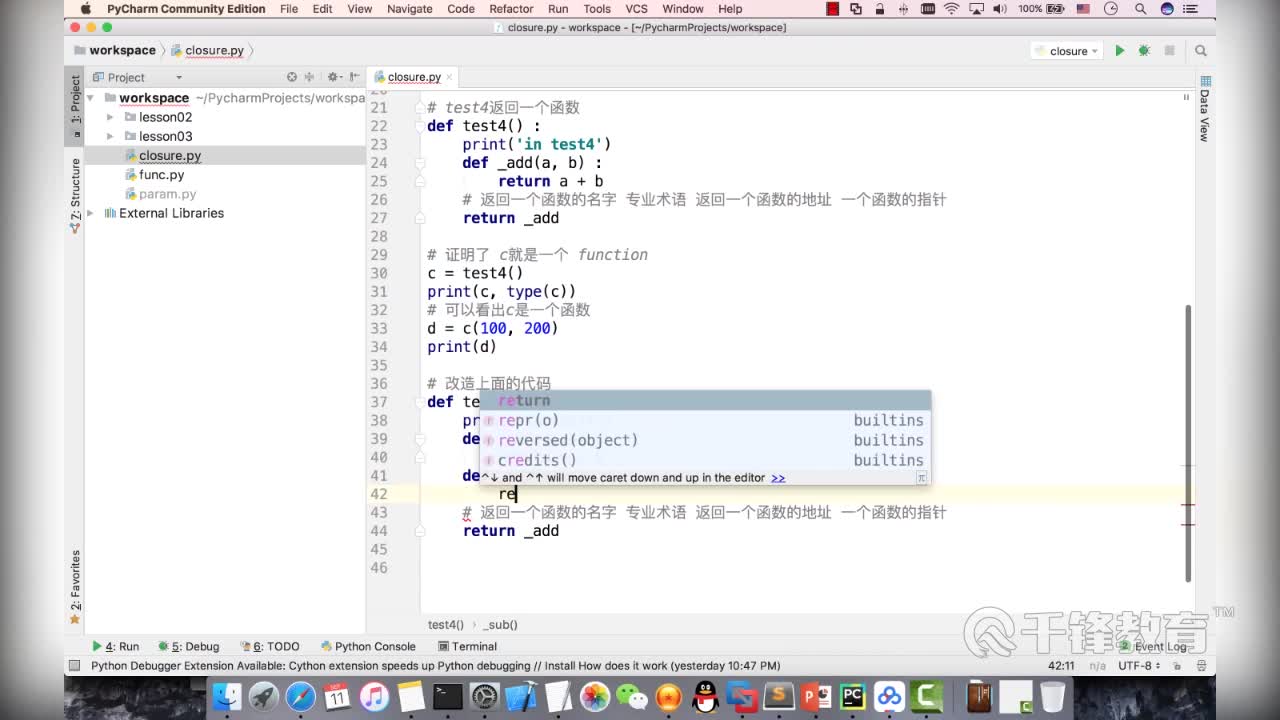The image size is (1280, 720).
Task: Open Project panel settings gear
Action: (x=333, y=77)
